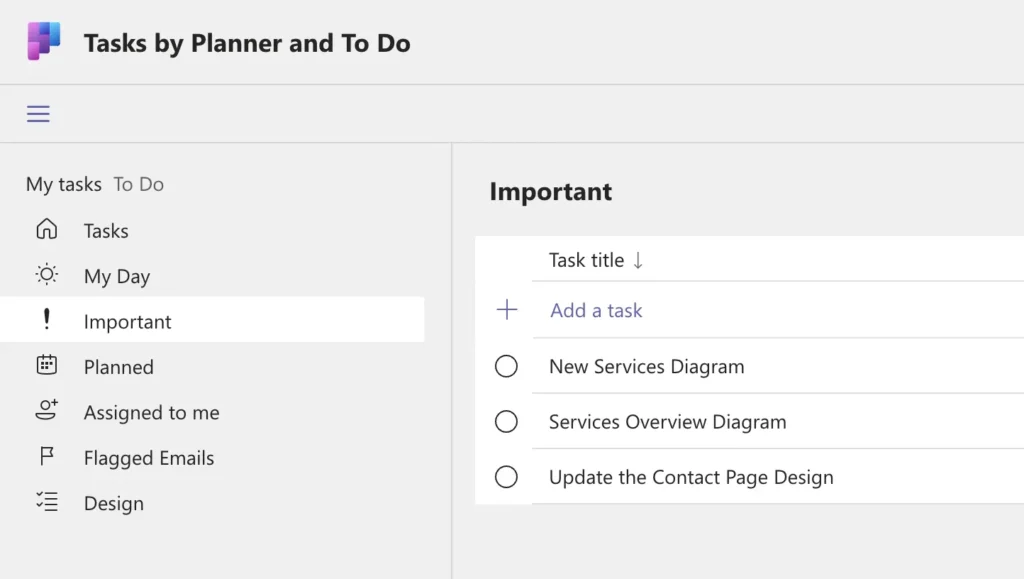Screen dimensions: 1024x579
Task: Toggle the hamburger navigation menu
Action: (x=38, y=114)
